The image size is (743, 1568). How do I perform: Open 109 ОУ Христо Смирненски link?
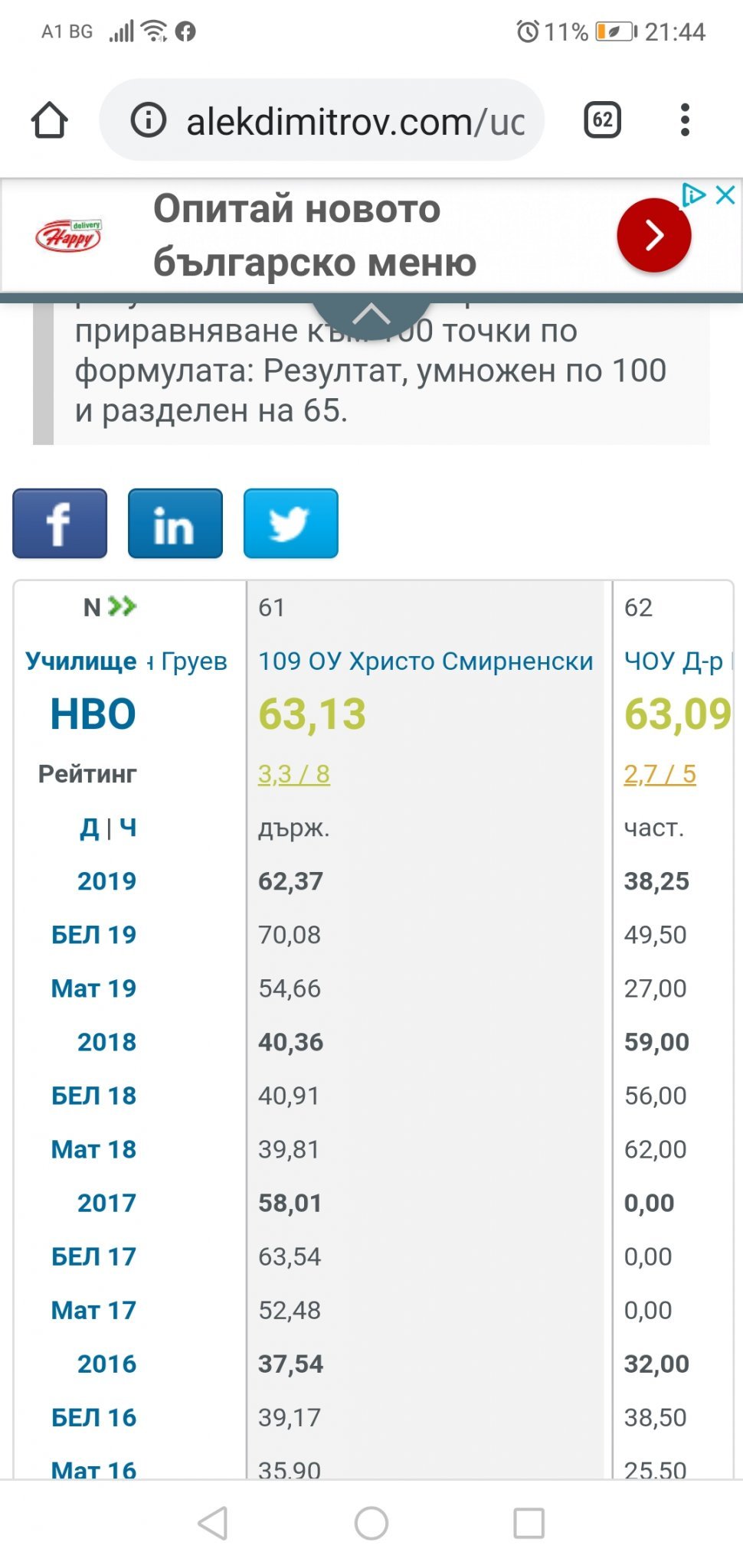[425, 661]
